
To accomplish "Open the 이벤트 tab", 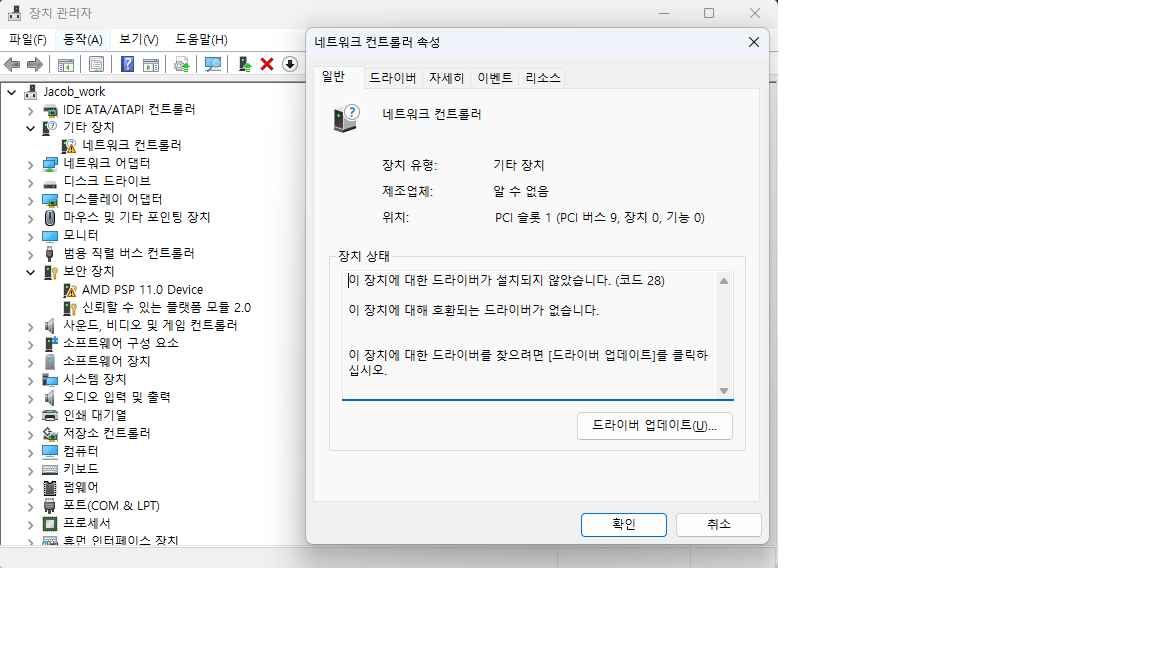I will click(x=494, y=78).
